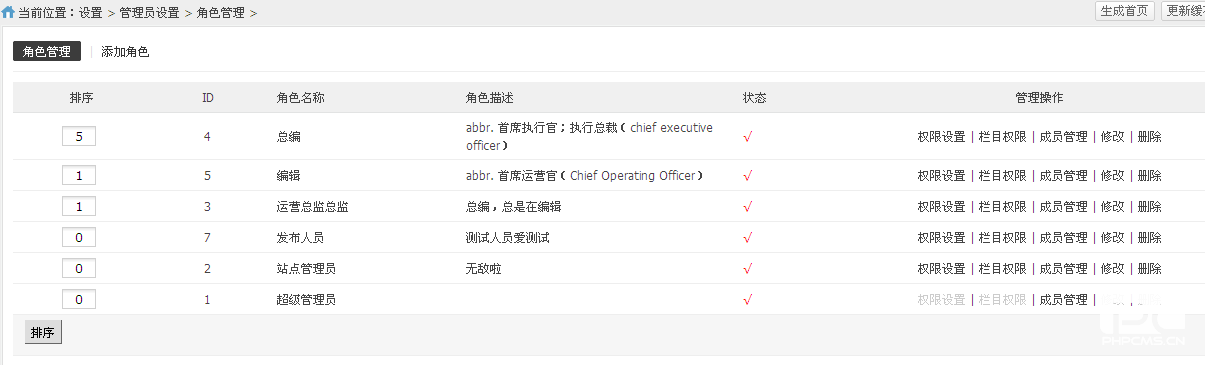1205x365 pixels.
Task: Click 删除 for the 总编 role
Action: point(1150,137)
